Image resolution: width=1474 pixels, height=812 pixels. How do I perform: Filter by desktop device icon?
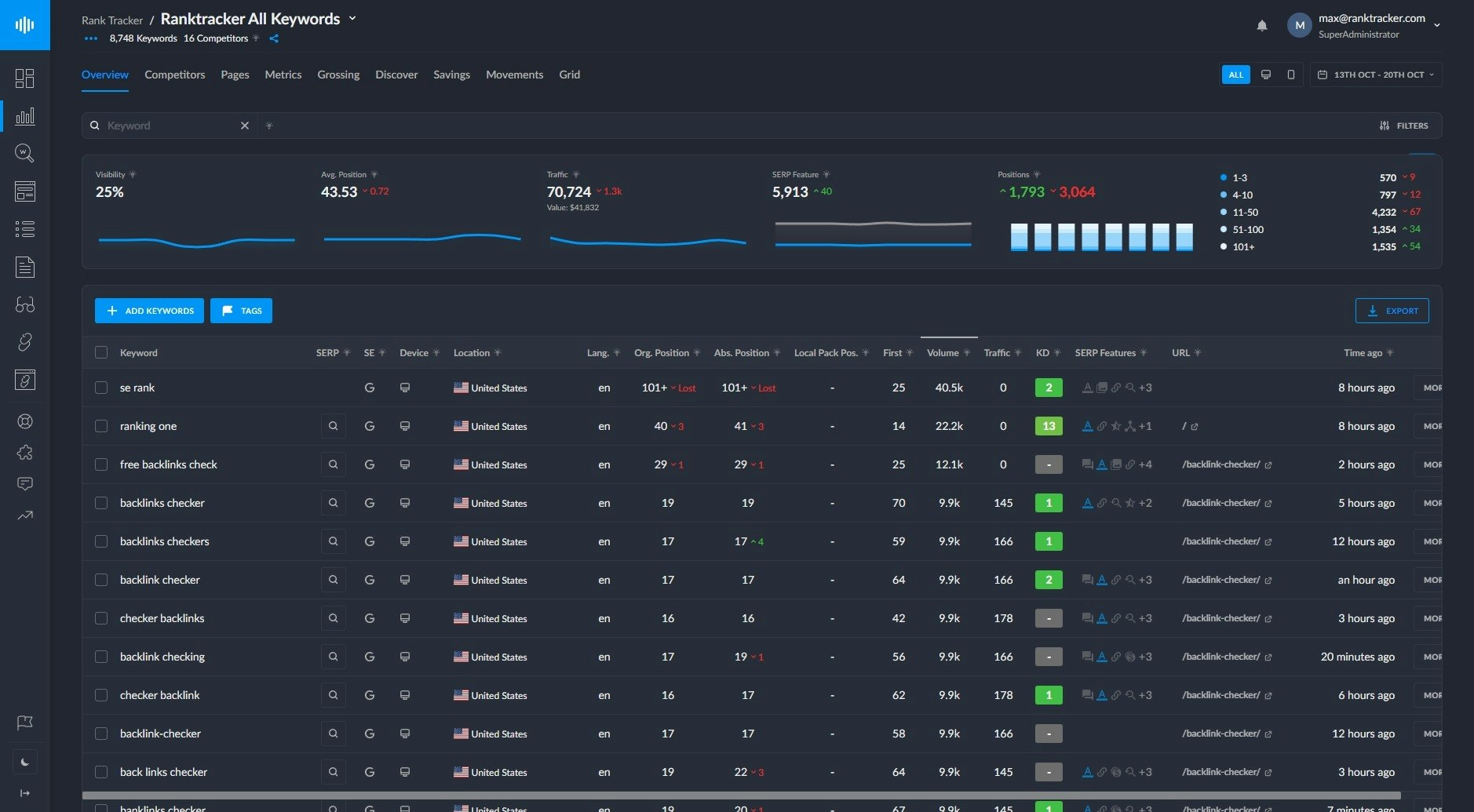[x=1266, y=75]
